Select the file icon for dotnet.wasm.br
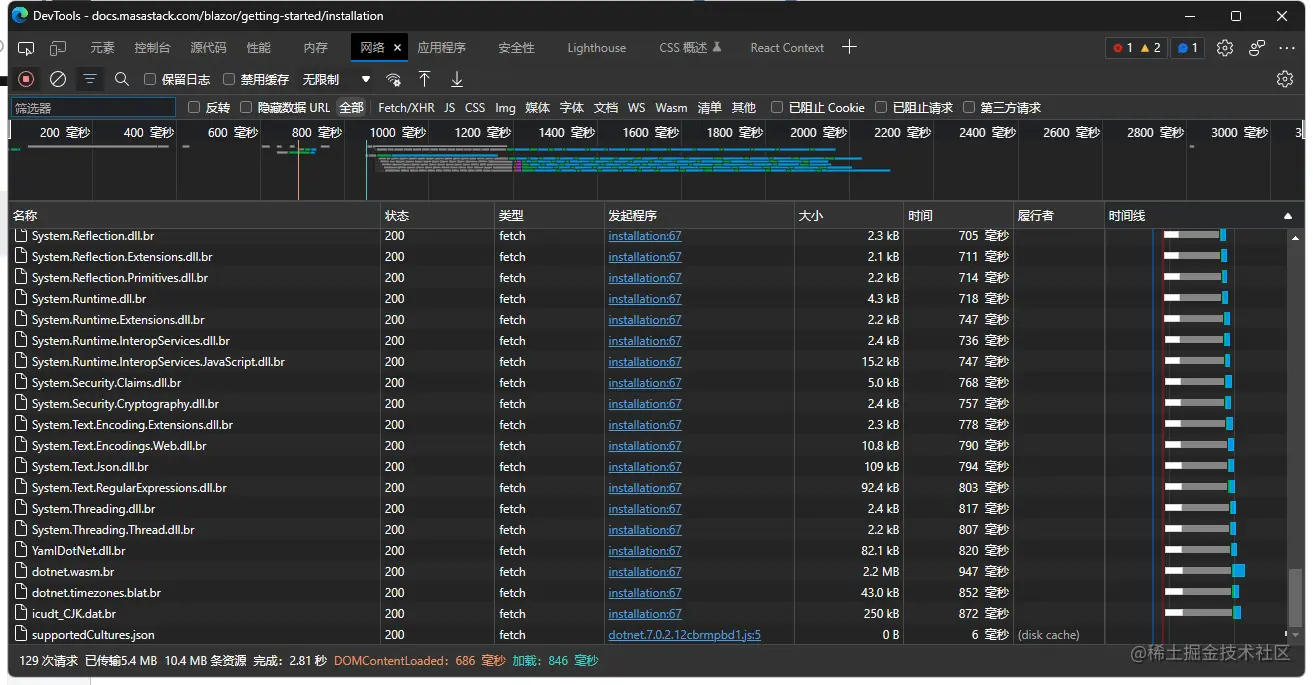 click(22, 572)
